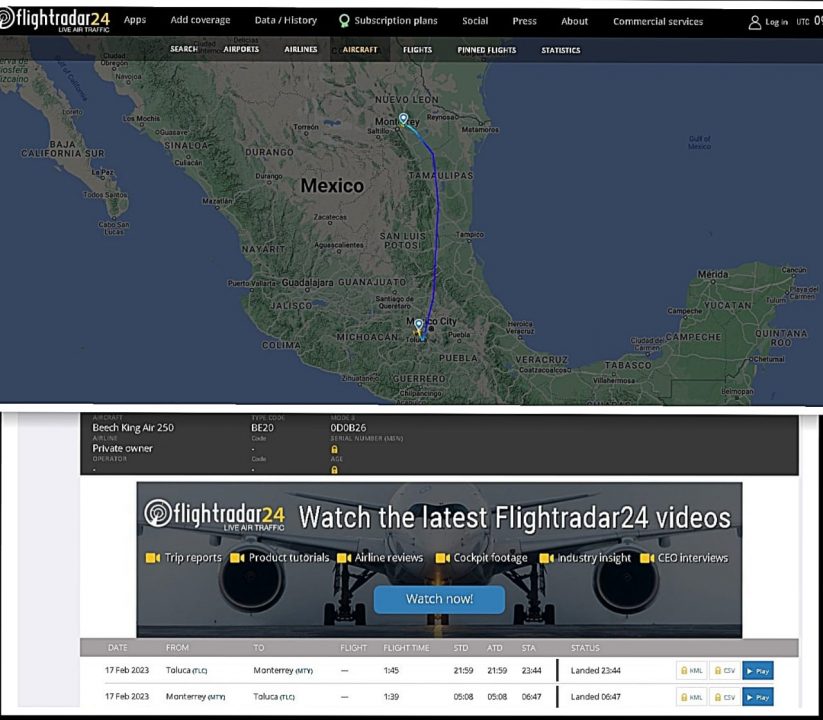Open Subscription plans page
Viewport: 823px width, 720px height.
(x=396, y=20)
